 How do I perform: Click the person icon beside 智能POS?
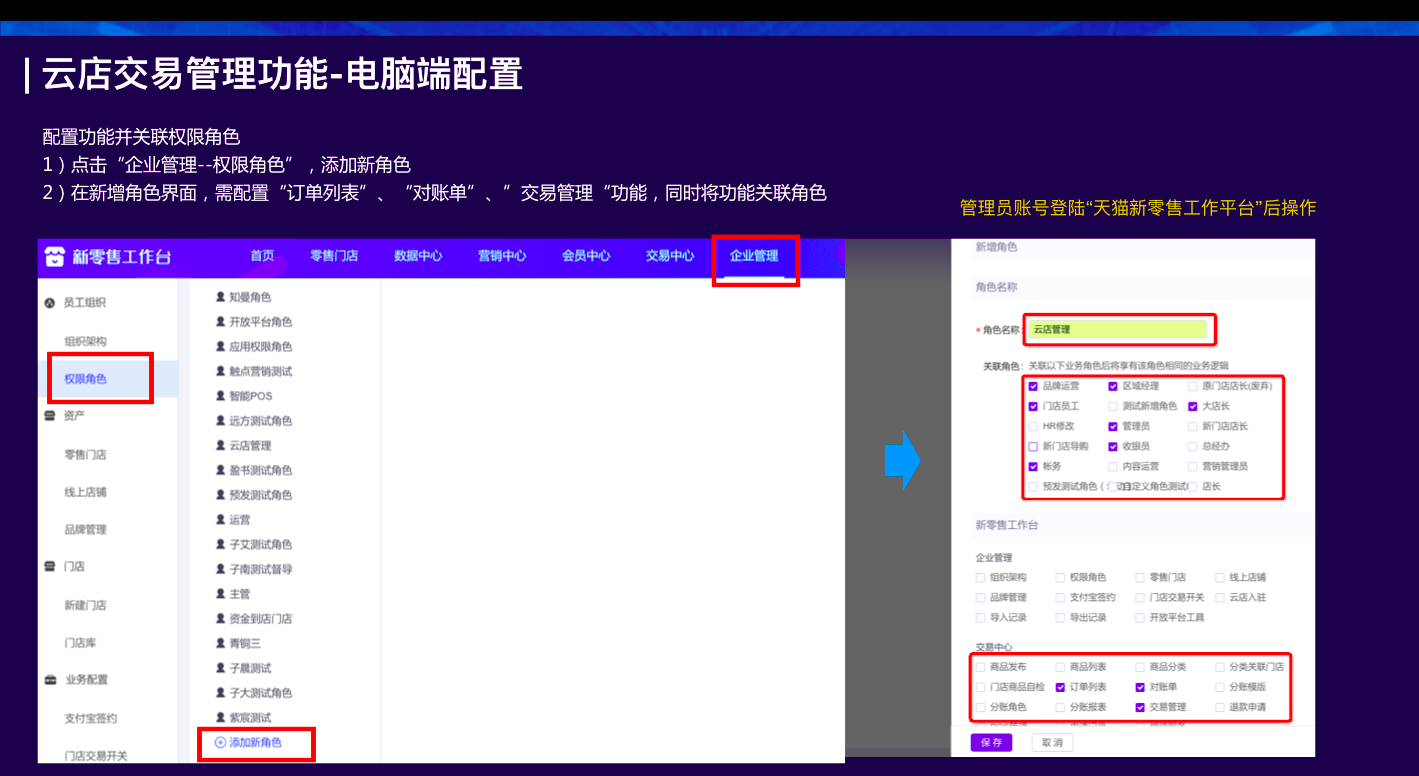click(221, 396)
